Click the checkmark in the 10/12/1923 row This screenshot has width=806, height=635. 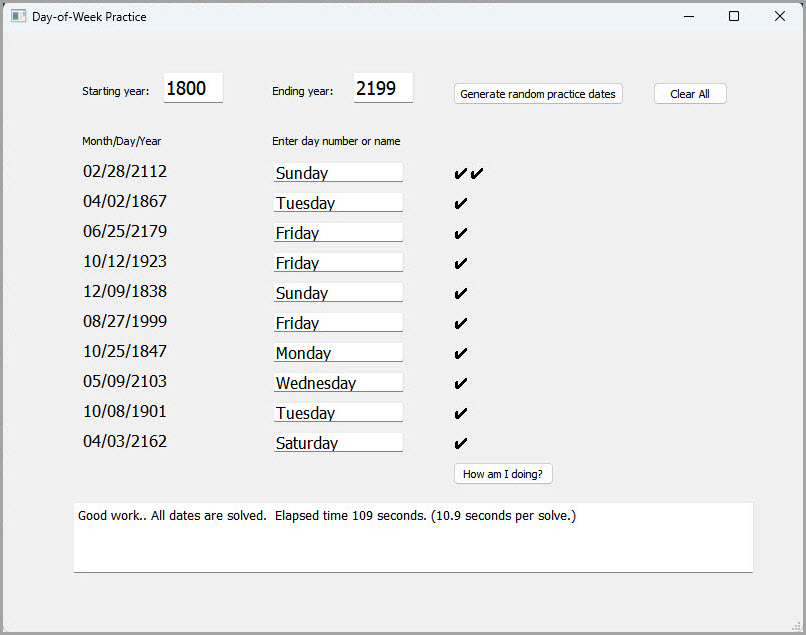tap(461, 264)
